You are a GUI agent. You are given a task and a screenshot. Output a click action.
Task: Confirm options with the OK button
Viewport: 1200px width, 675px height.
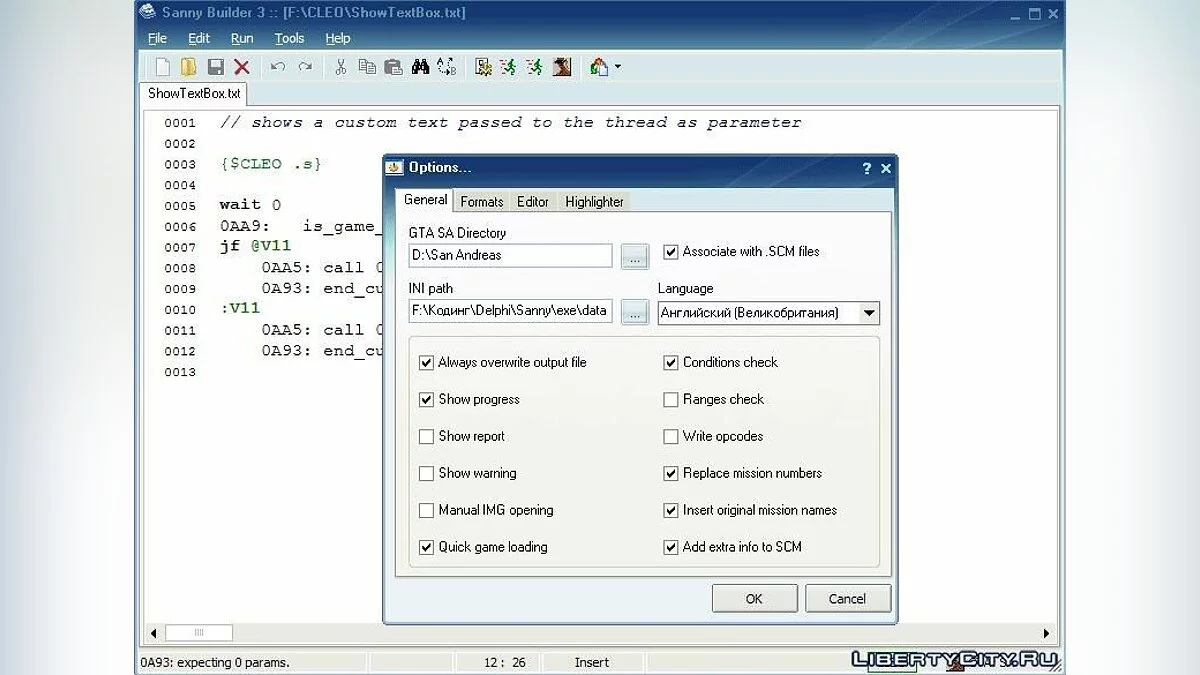(754, 598)
